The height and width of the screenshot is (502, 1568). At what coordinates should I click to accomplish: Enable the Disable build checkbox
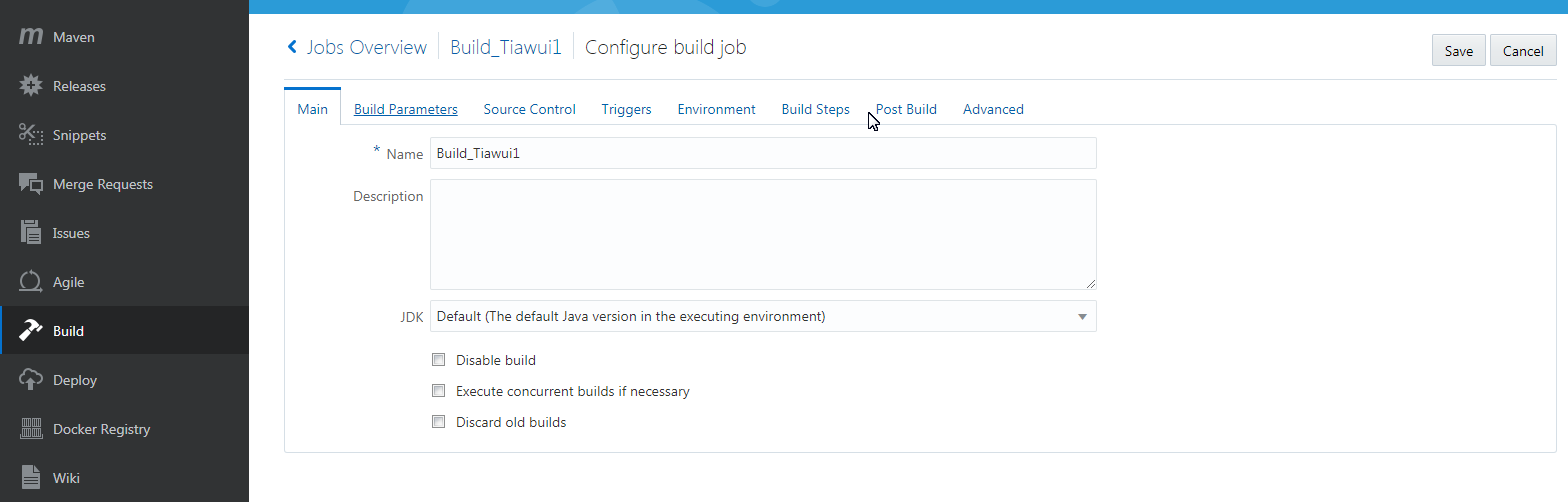coord(438,360)
